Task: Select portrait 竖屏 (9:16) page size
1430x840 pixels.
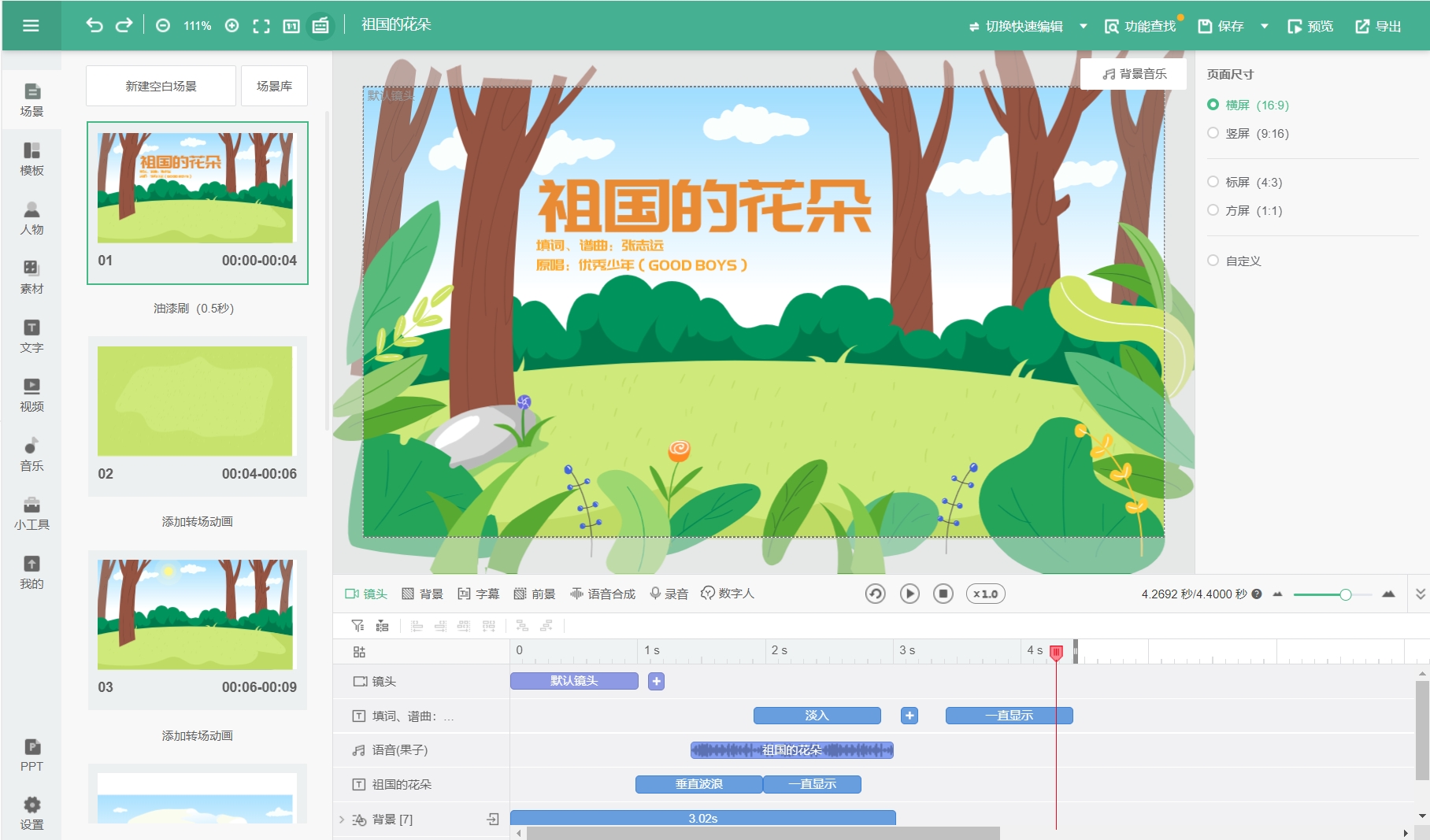Action: coord(1248,133)
